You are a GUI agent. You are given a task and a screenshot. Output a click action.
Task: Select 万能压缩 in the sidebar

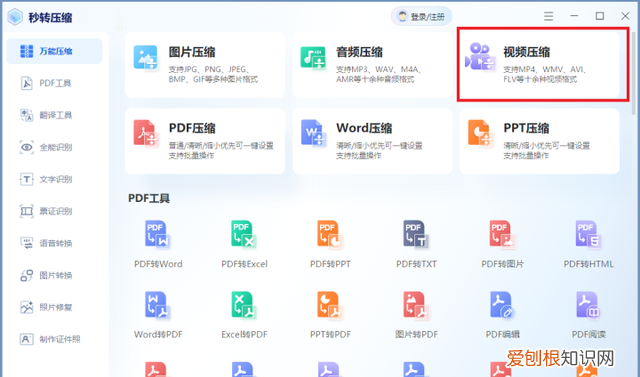click(x=54, y=51)
